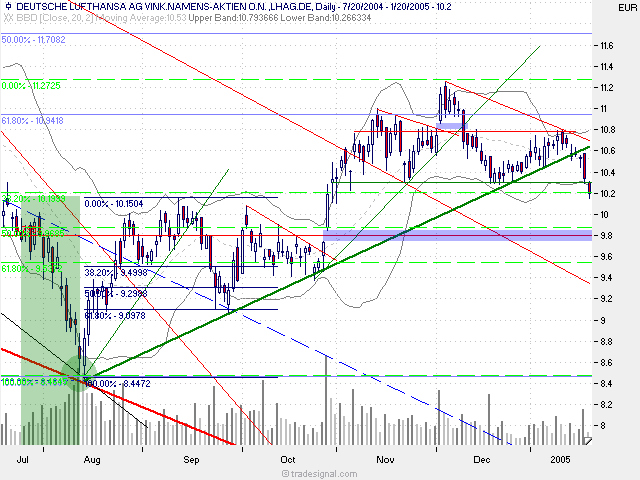The image size is (640, 480).
Task: Click the Jul label on time axis
Action: point(23,460)
